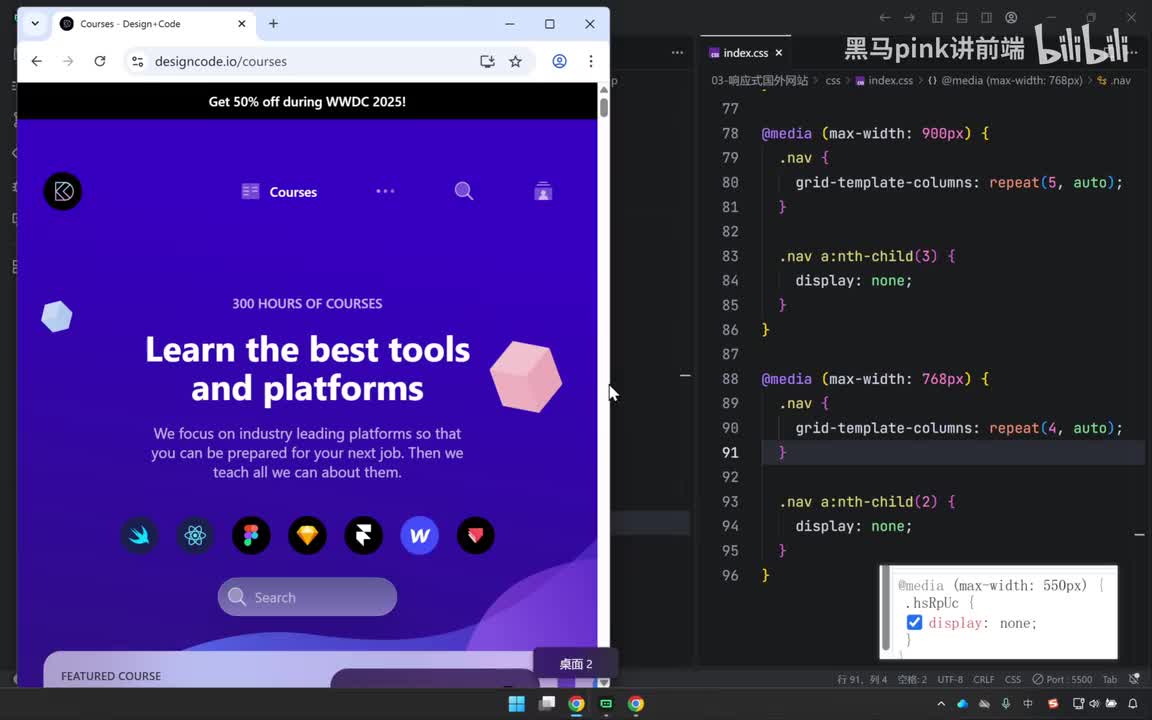
Task: Go forward in Chrome browser
Action: click(68, 61)
